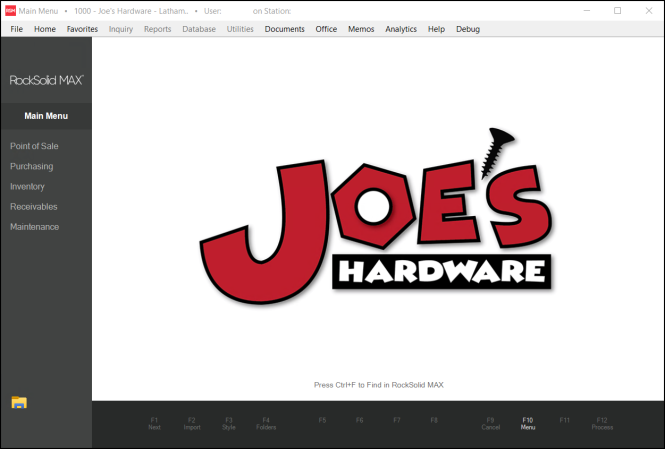
Task: Click the Joe's Hardware logo image
Action: click(x=376, y=216)
